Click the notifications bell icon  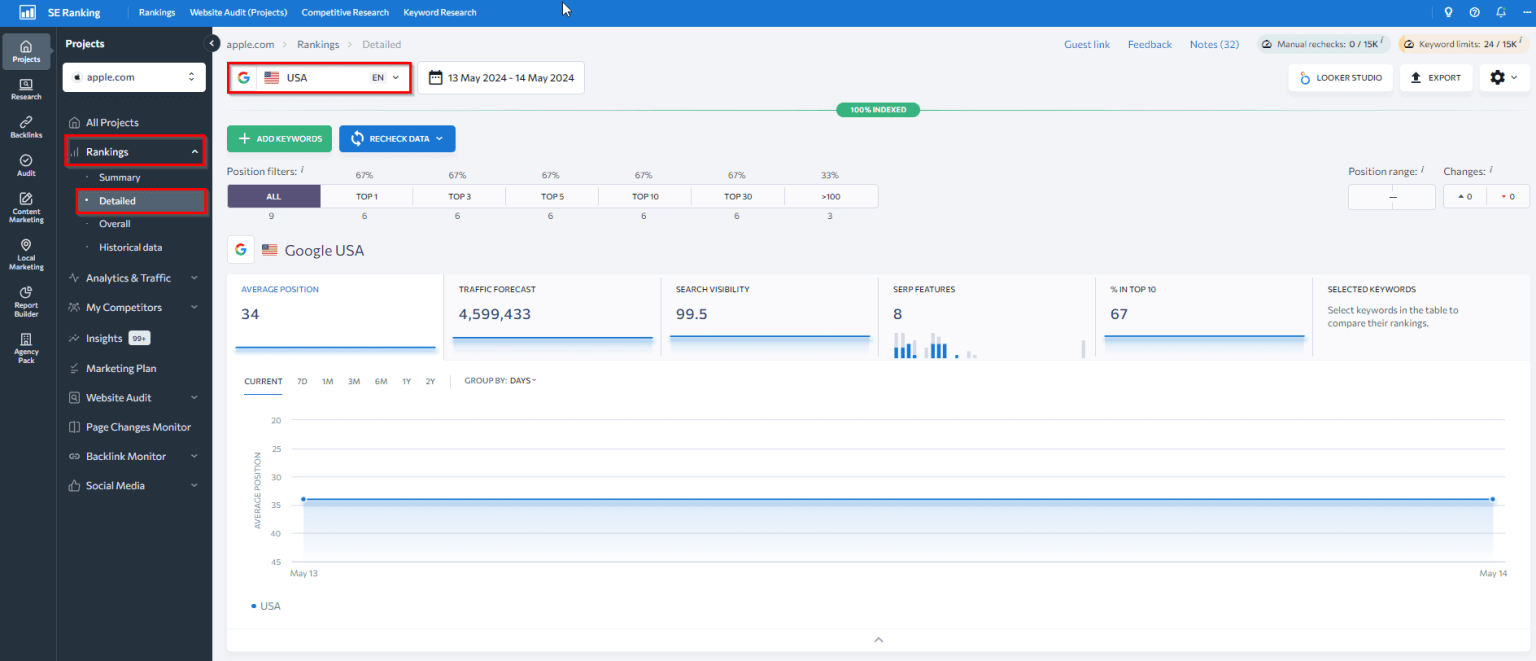pyautogui.click(x=1501, y=12)
